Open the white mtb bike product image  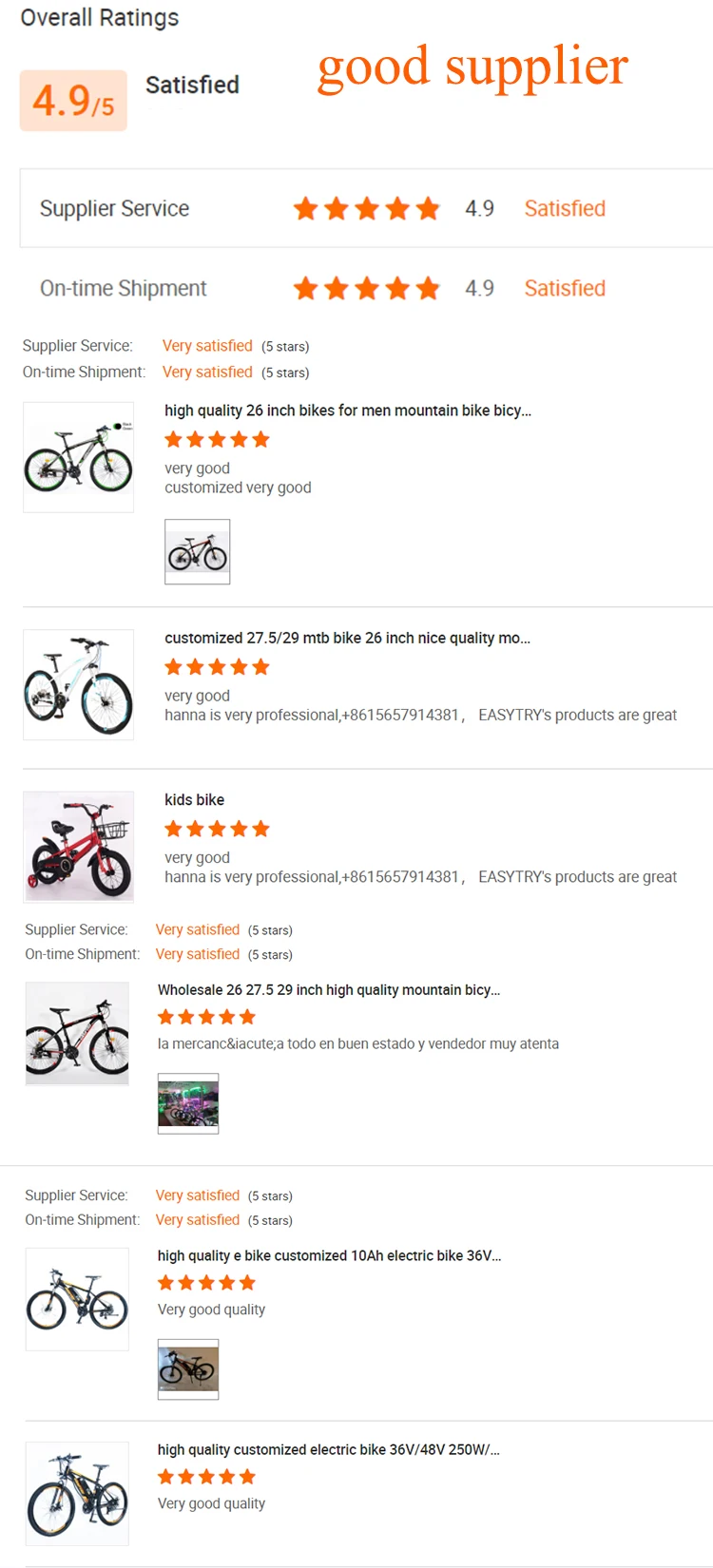pos(78,684)
